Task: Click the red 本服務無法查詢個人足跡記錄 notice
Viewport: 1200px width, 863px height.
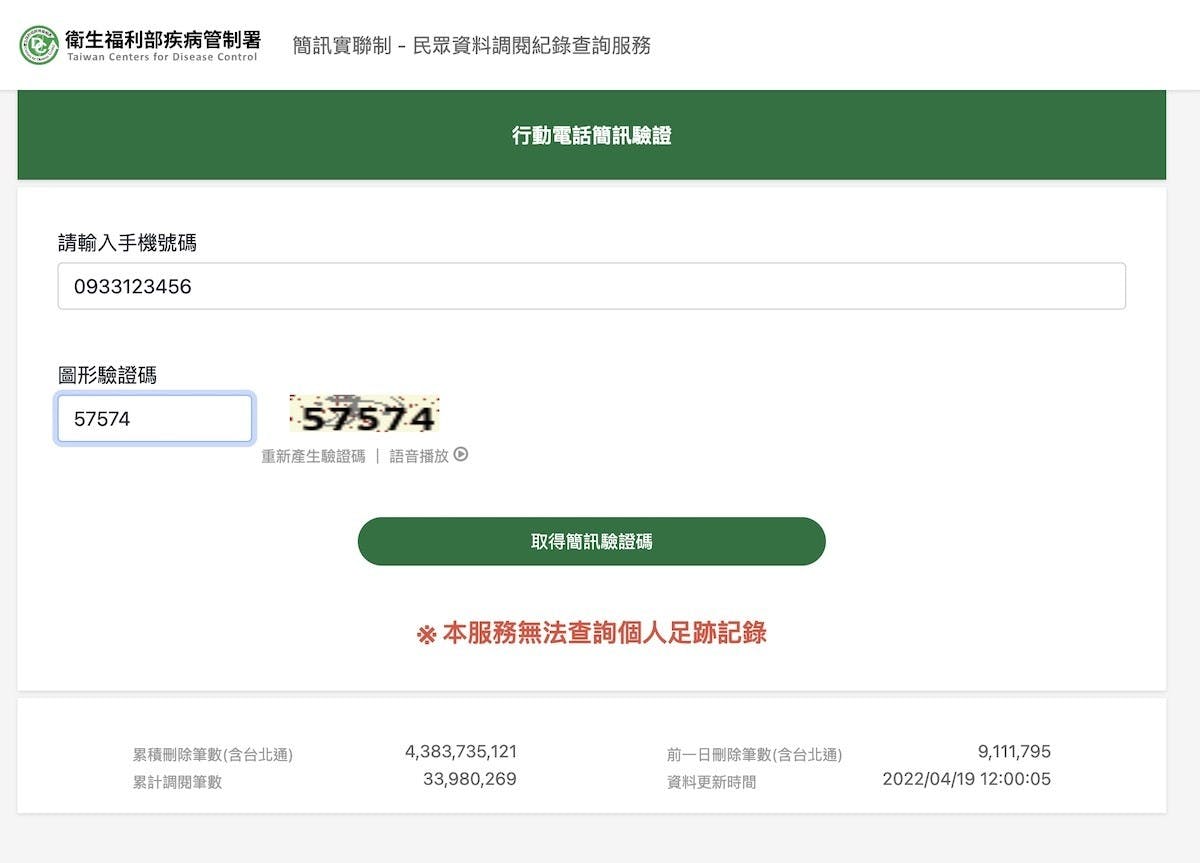Action: [x=592, y=633]
